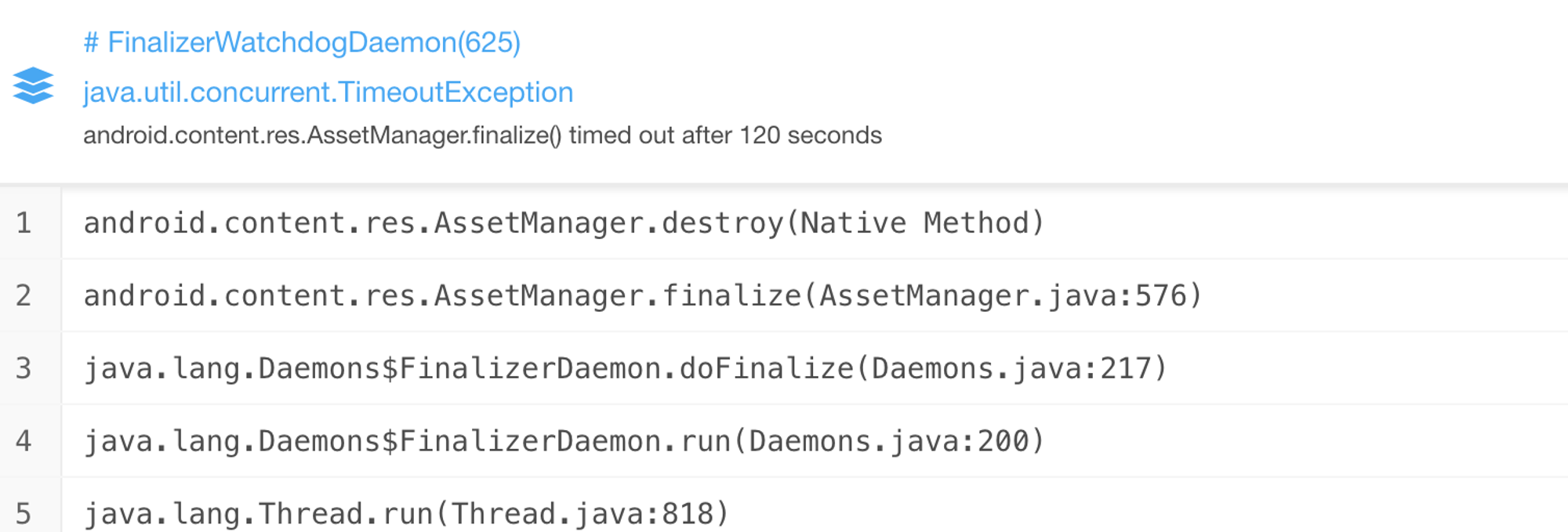Select the FinalizerDaemon.doFinalize stack frame
The height and width of the screenshot is (532, 1568).
(x=815, y=368)
